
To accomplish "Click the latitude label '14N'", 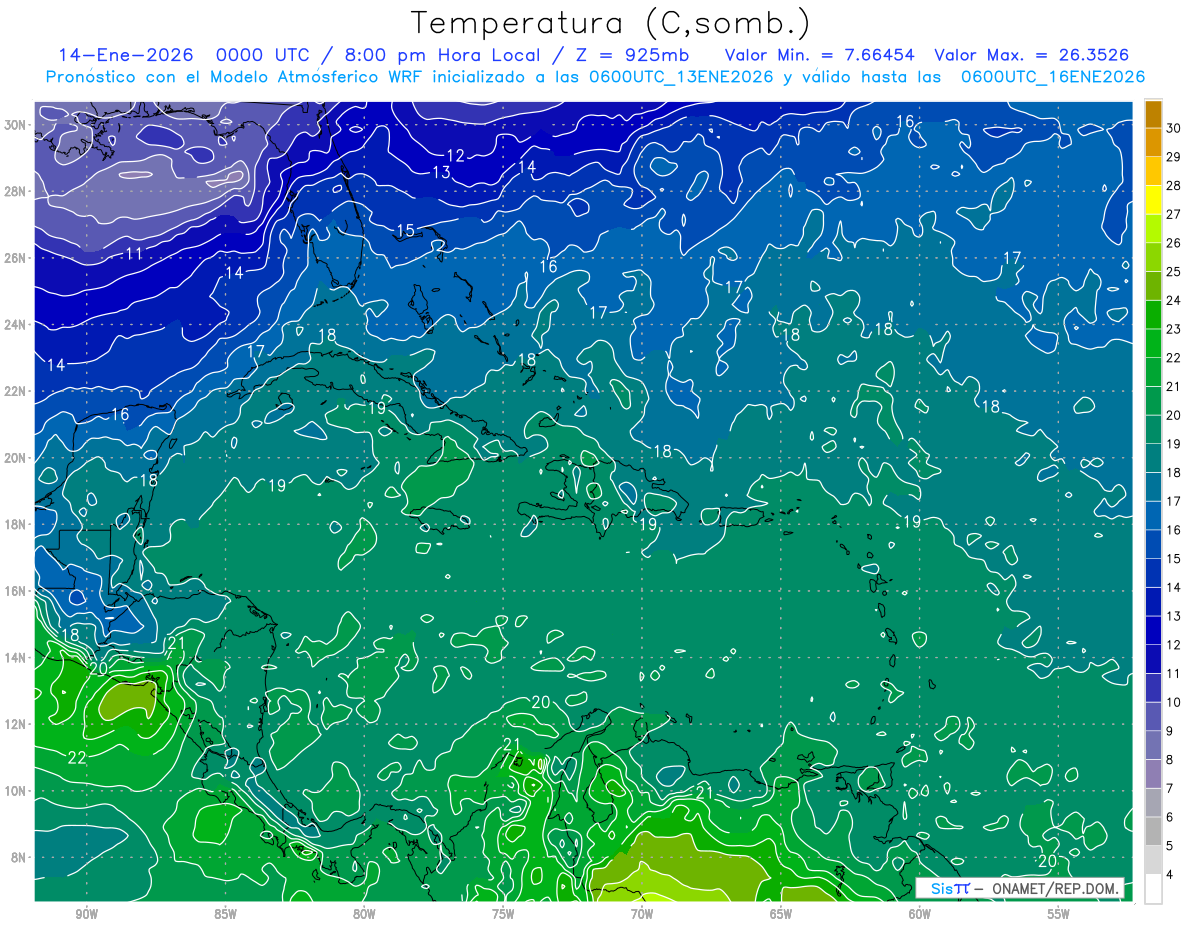I will click(16, 658).
